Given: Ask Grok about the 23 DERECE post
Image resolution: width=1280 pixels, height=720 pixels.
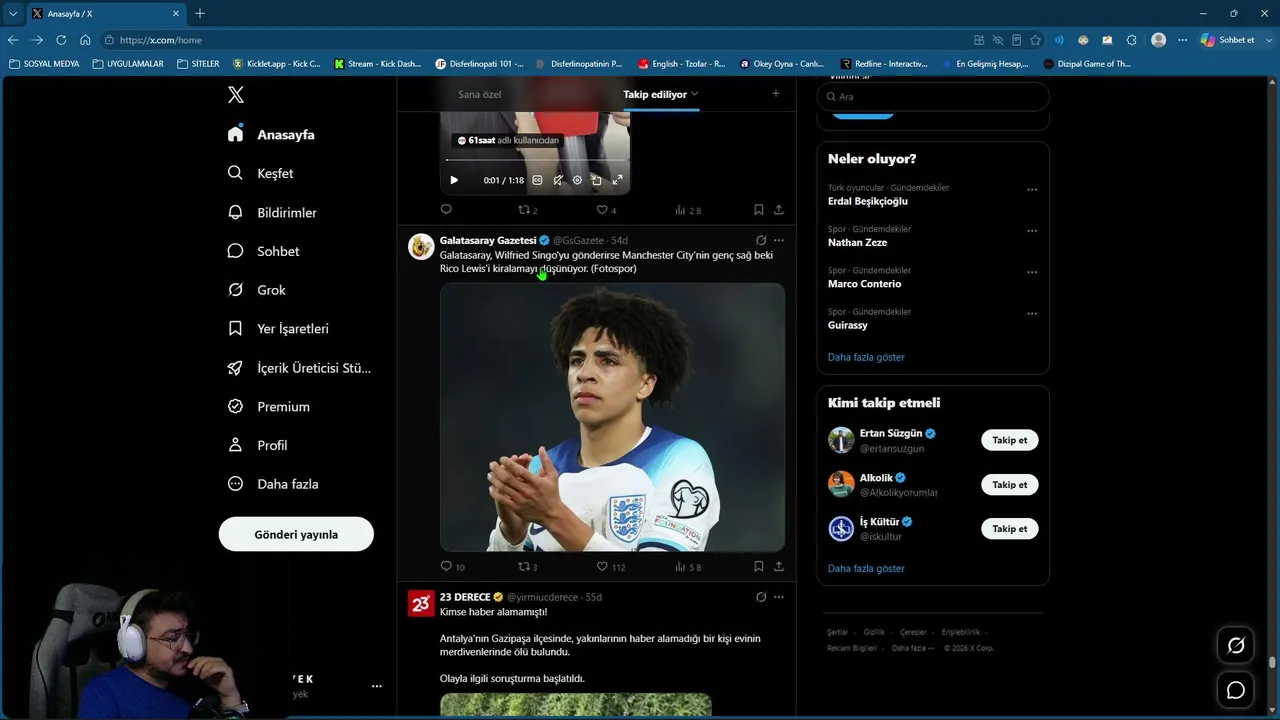Looking at the screenshot, I should click(x=761, y=597).
